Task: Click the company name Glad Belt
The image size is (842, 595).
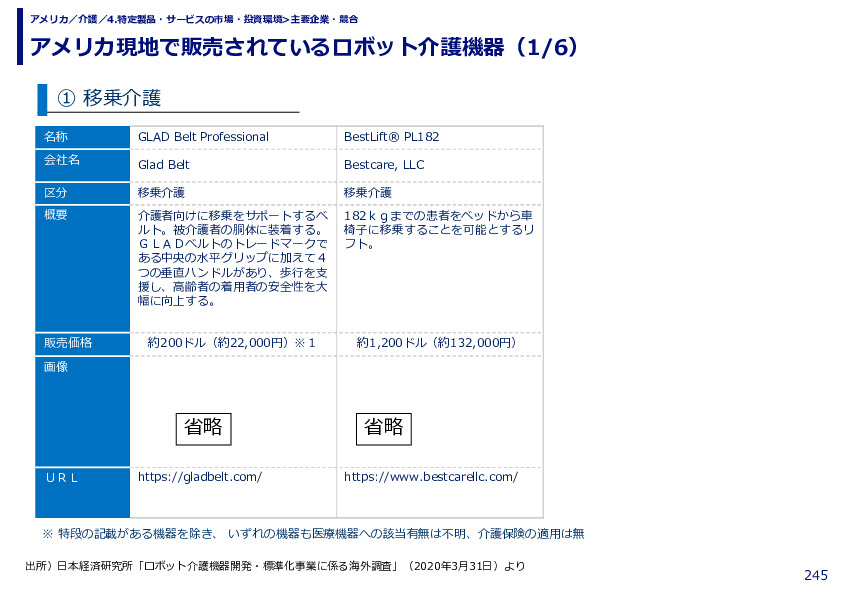Action: pos(164,165)
